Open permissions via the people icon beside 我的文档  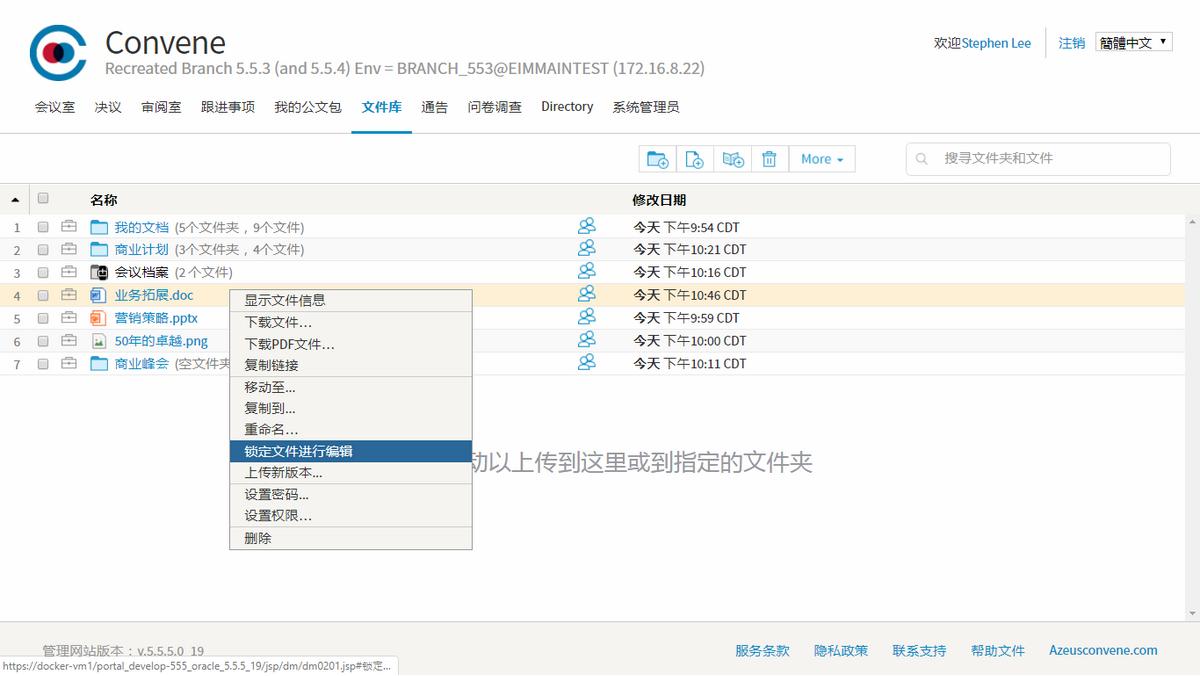587,226
